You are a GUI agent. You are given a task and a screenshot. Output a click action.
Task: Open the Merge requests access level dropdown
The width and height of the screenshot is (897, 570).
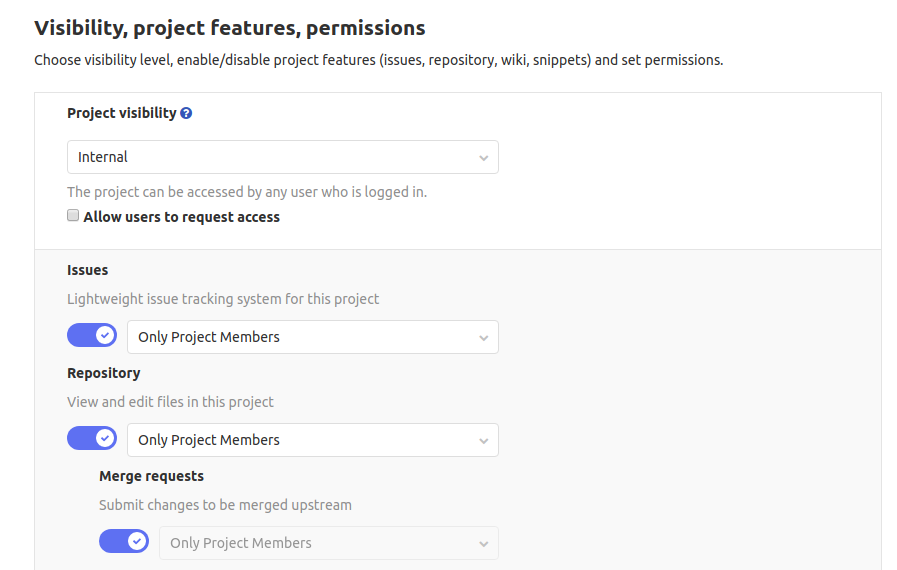pyautogui.click(x=328, y=543)
